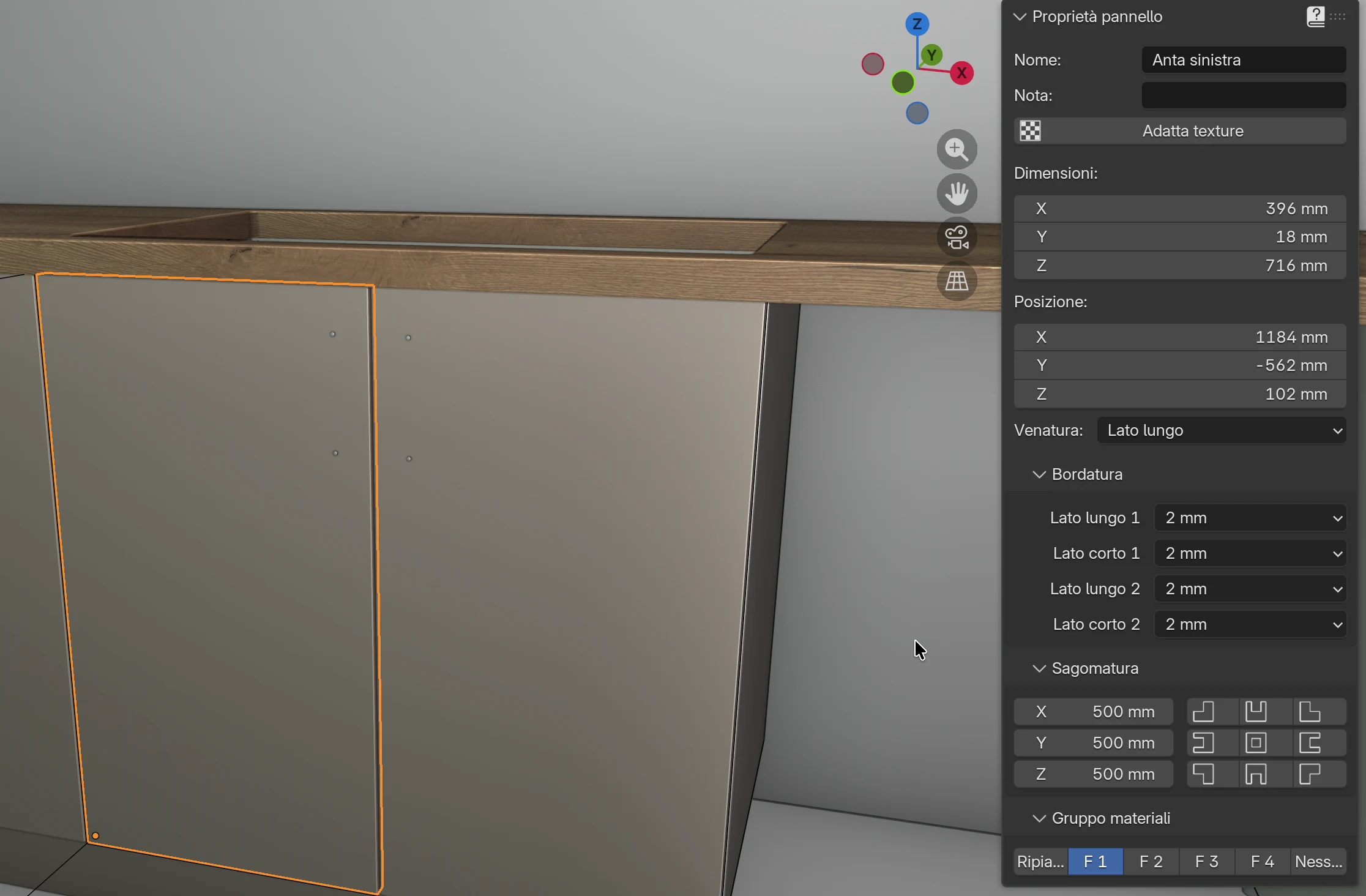Click Dimensioni Z 716 mm field
Screen dimensions: 1366x896
(x=1180, y=266)
